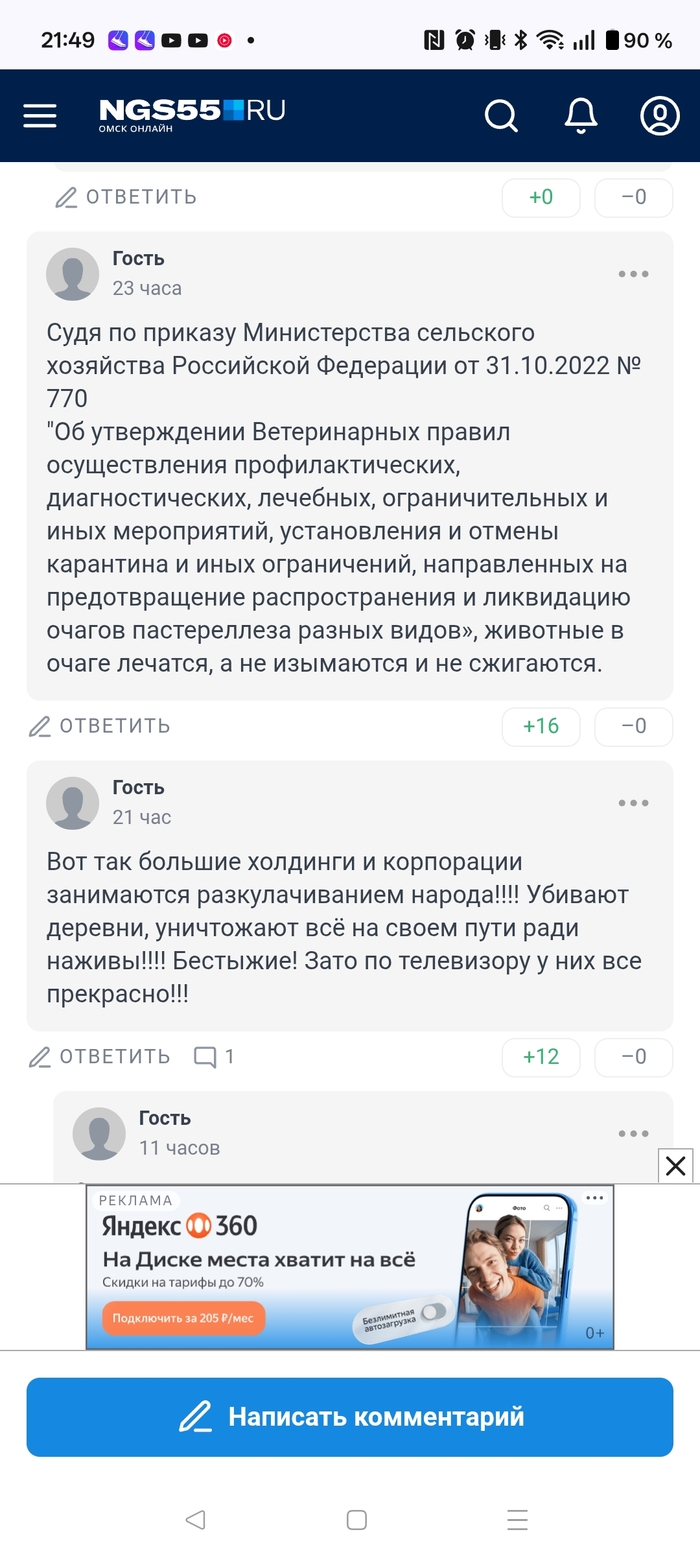Open three-dot menu on 21 час comment
Image resolution: width=700 pixels, height=1556 pixels.
[633, 803]
